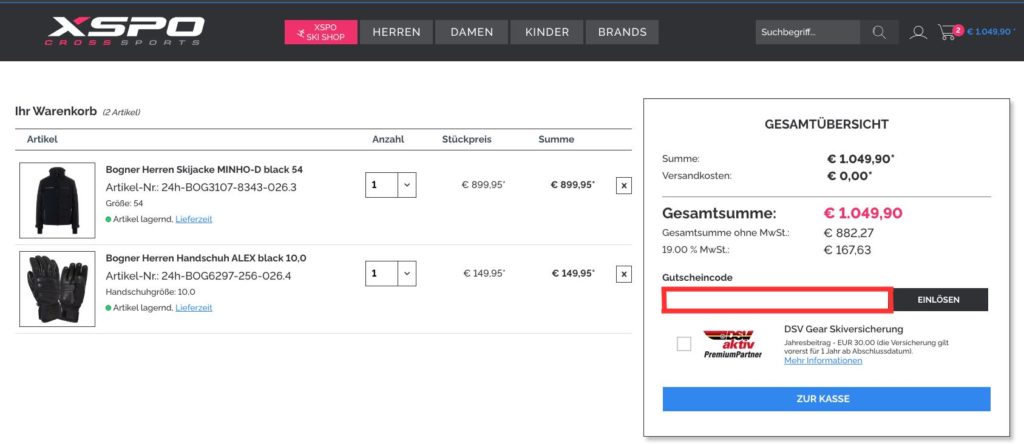This screenshot has height=444, width=1024.
Task: Click the Gesamtsumme value € 1.049,90
Action: click(x=863, y=214)
